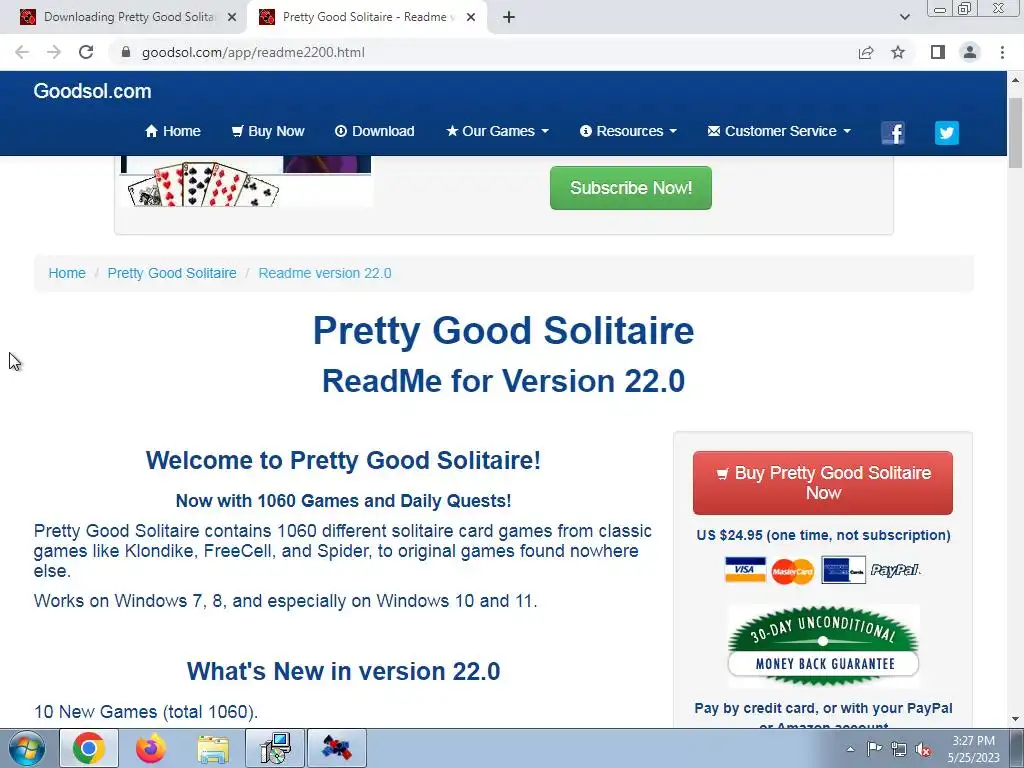This screenshot has width=1024, height=768.
Task: Click Buy Pretty Good Solitaire Now button
Action: [823, 483]
